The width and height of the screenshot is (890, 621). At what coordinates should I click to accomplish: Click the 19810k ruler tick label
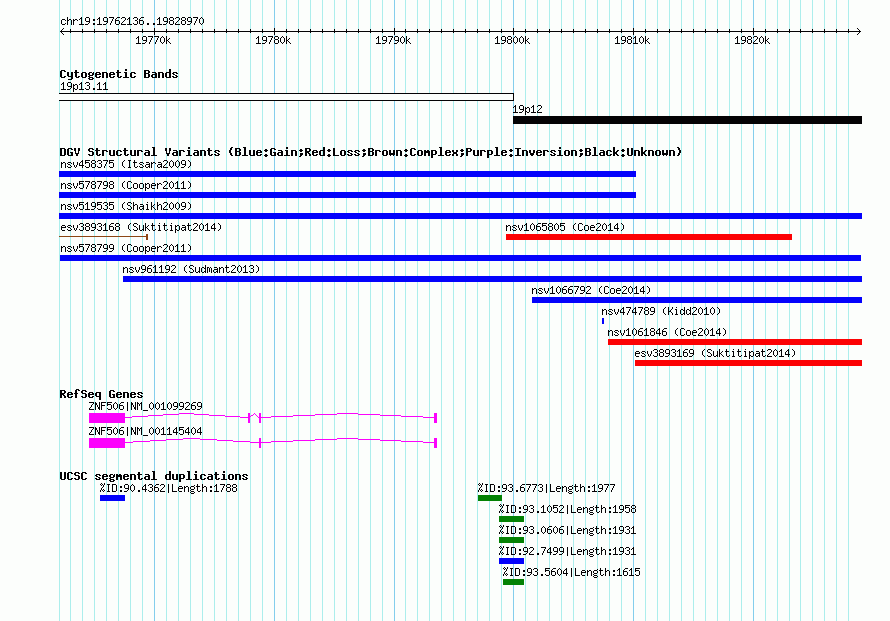[x=632, y=40]
